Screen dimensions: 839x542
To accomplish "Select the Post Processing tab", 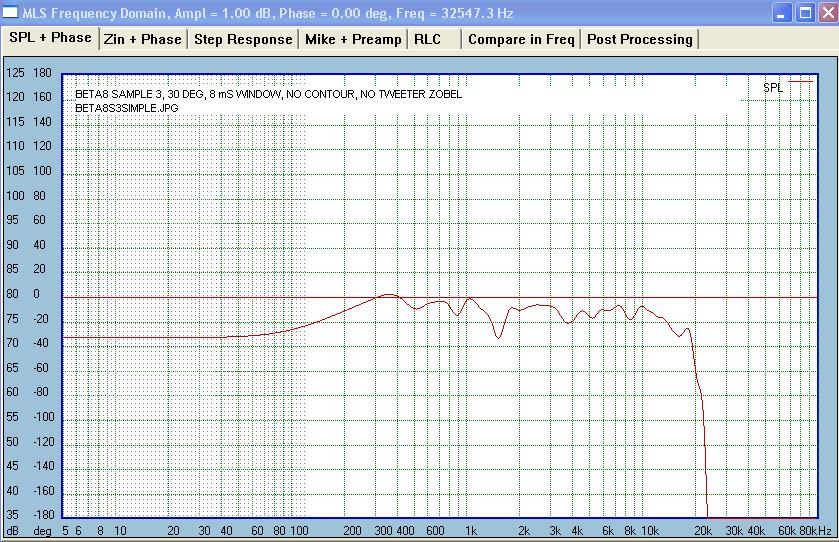I will pos(640,40).
